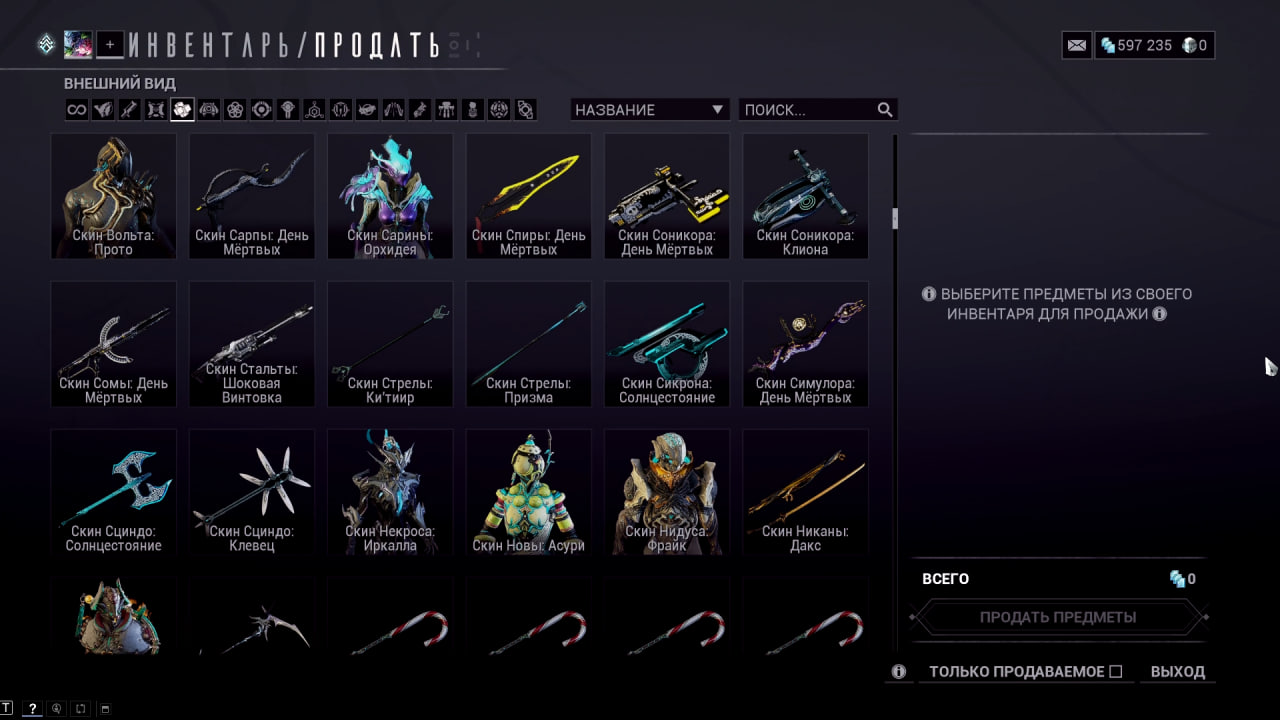Select the infinity 'all items' category icon
1280x720 pixels.
point(77,110)
